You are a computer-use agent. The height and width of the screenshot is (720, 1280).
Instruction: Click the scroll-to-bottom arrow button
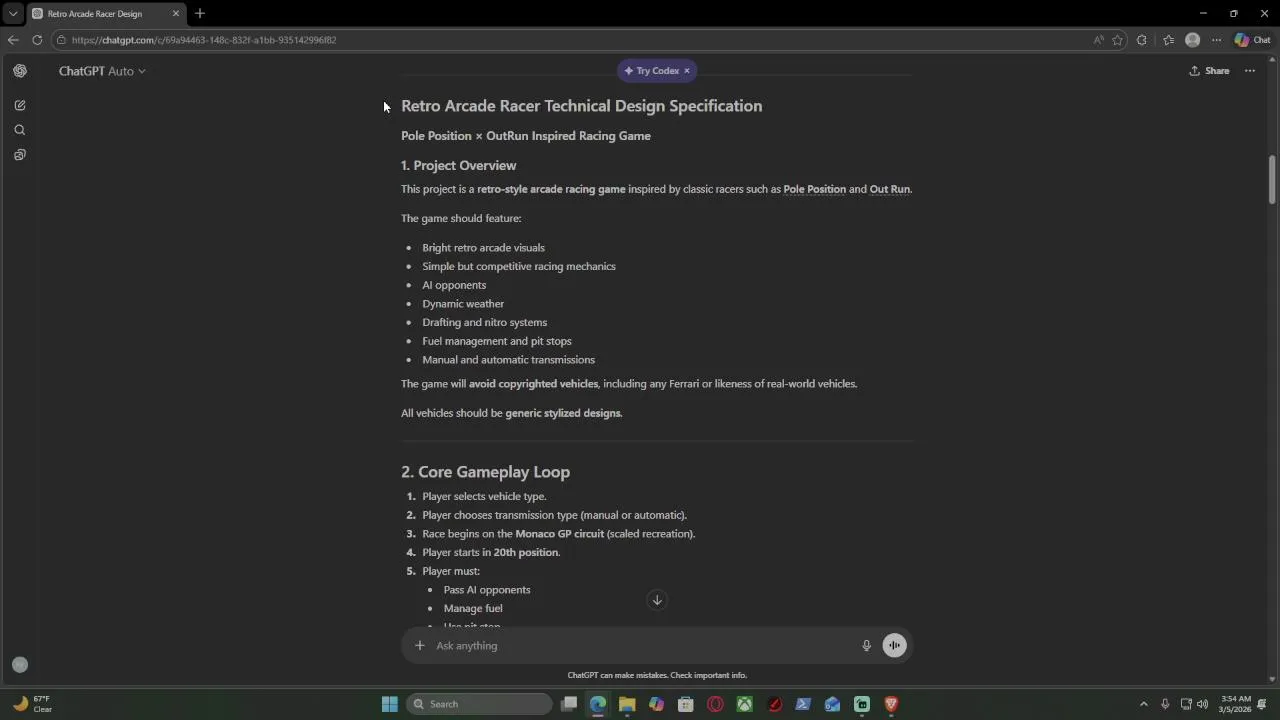[657, 600]
